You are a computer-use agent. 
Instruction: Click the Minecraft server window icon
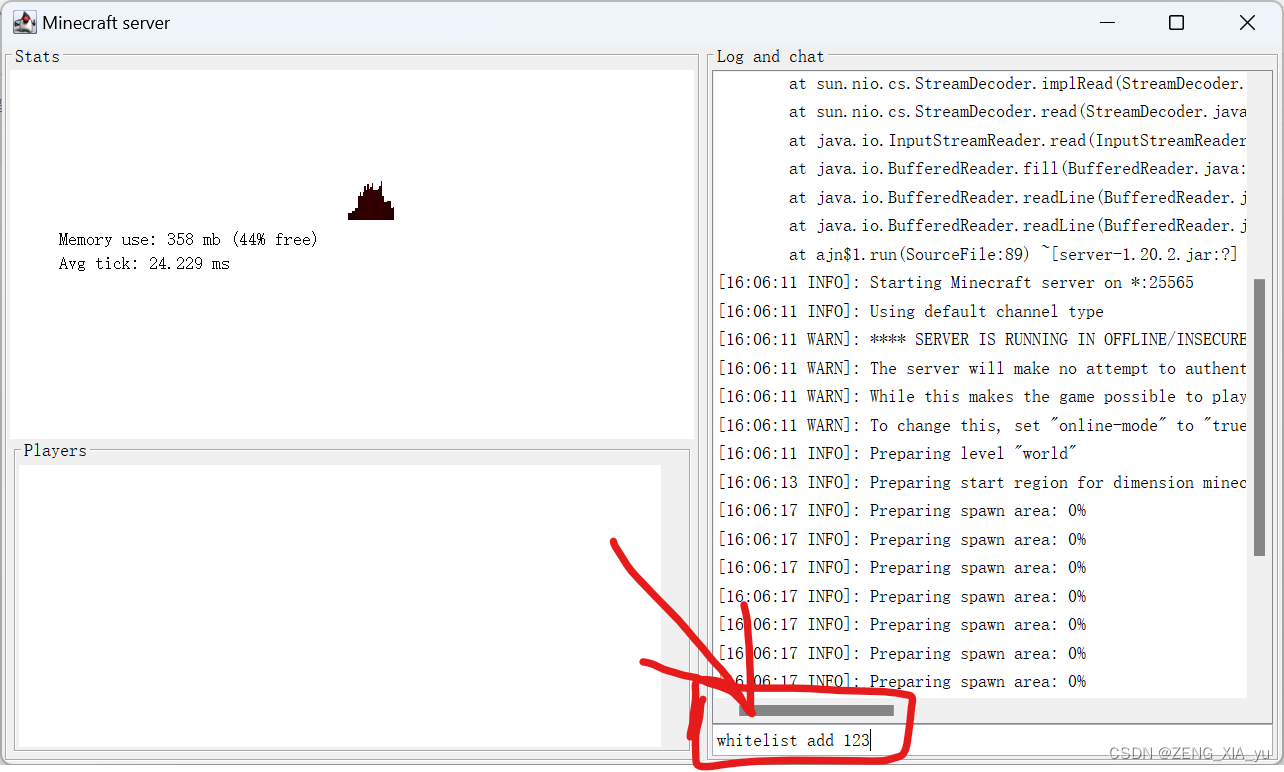tap(25, 22)
